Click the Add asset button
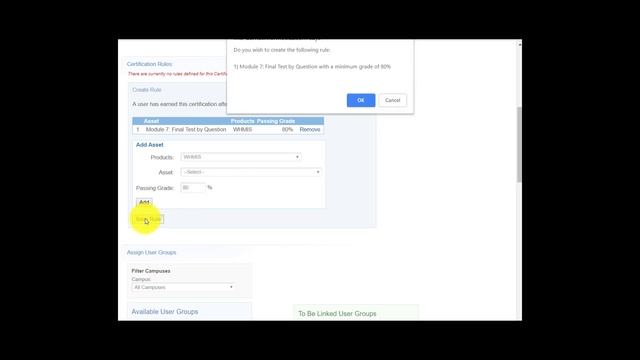 144,202
